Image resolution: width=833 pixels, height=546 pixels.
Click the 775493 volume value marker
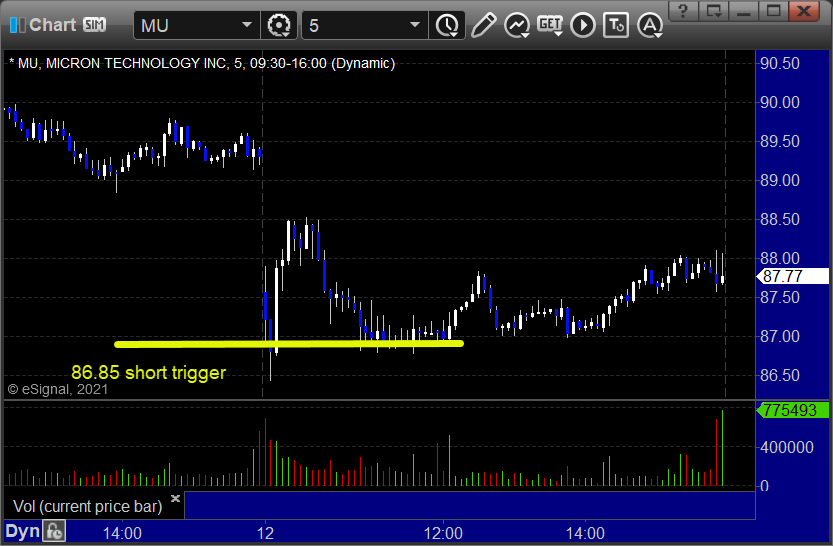tap(792, 410)
